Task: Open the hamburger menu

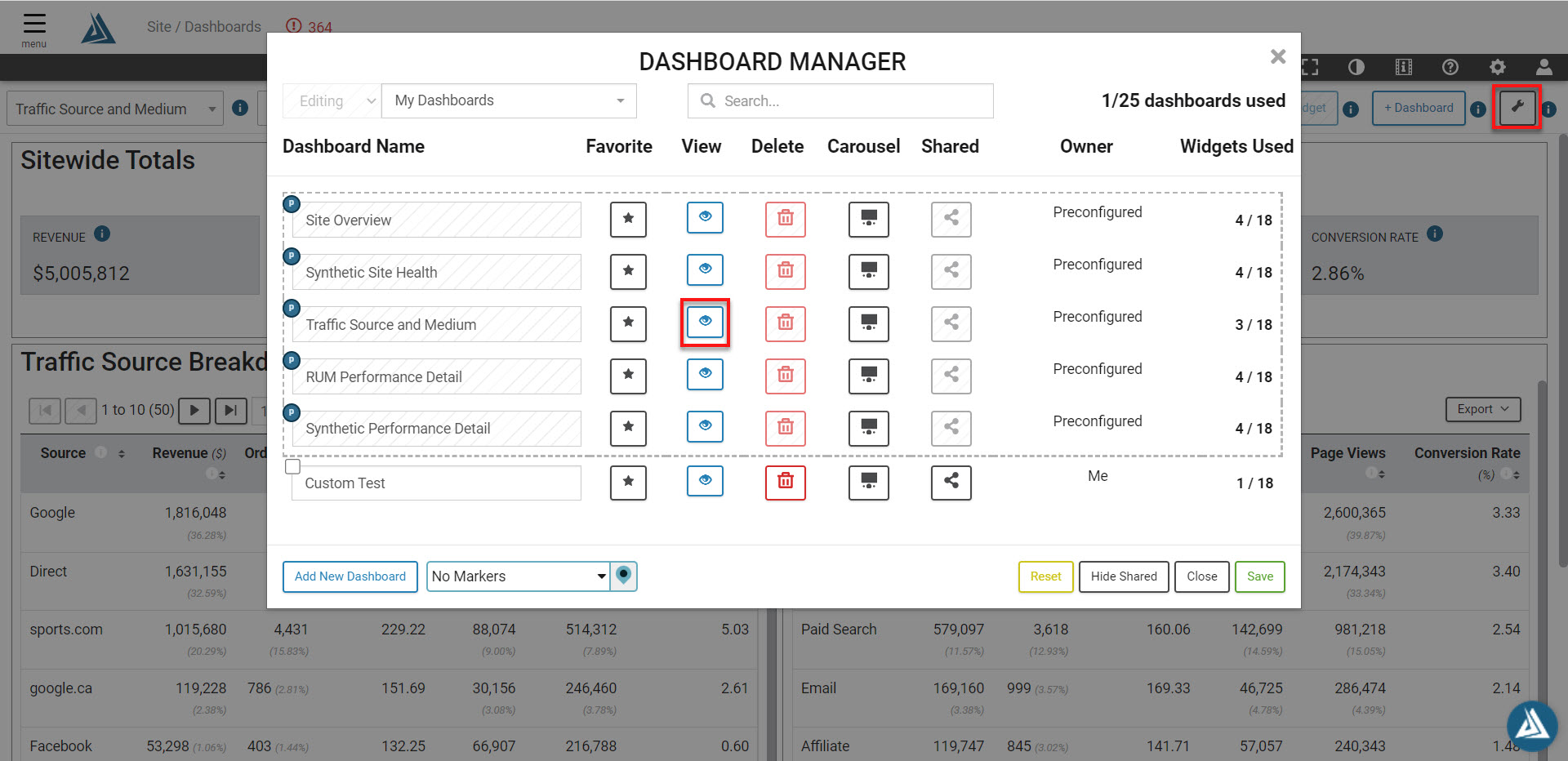Action: click(x=34, y=29)
